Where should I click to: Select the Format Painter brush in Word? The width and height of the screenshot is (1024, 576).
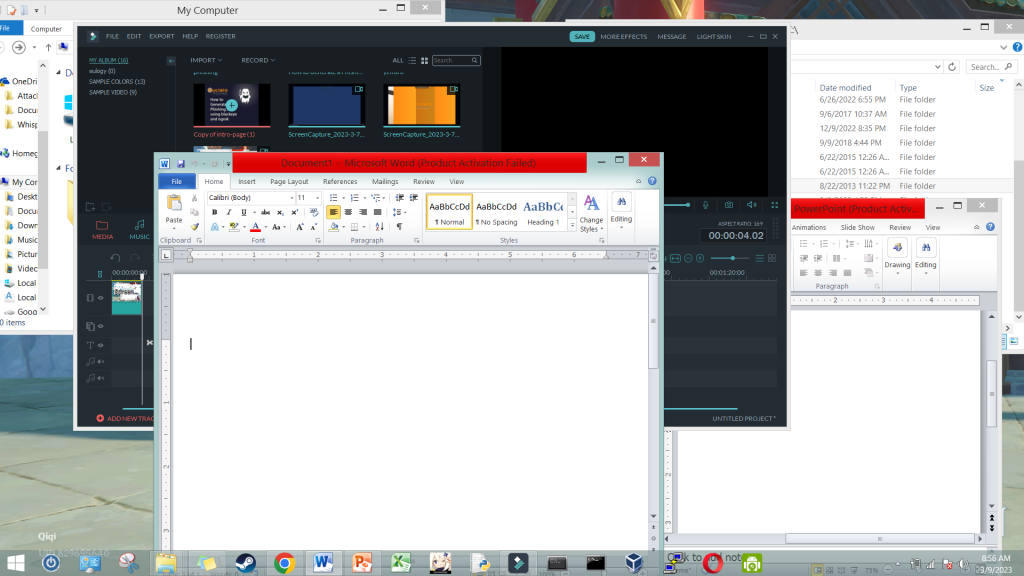[x=194, y=227]
